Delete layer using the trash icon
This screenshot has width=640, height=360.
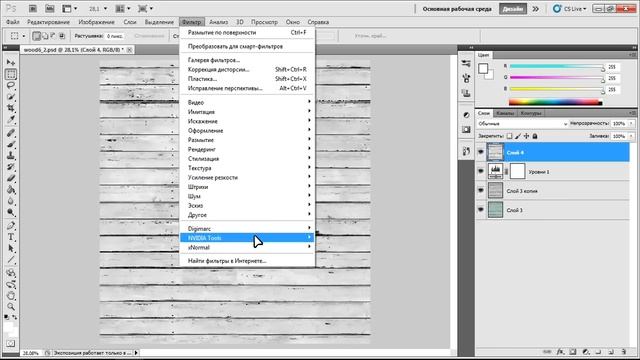tap(623, 351)
